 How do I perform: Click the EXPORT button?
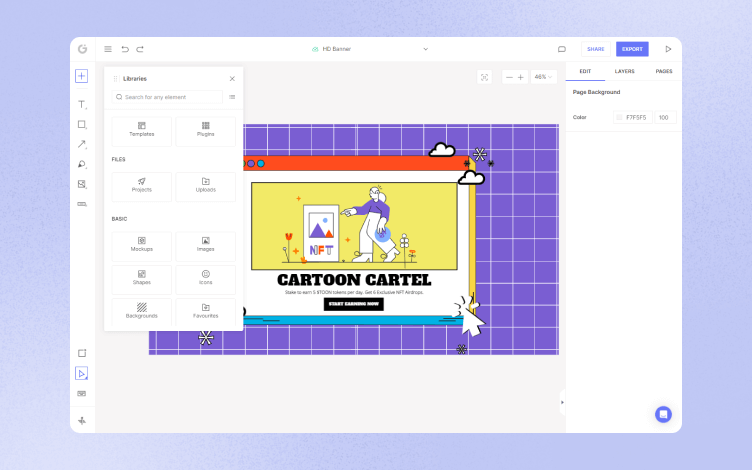coord(632,49)
